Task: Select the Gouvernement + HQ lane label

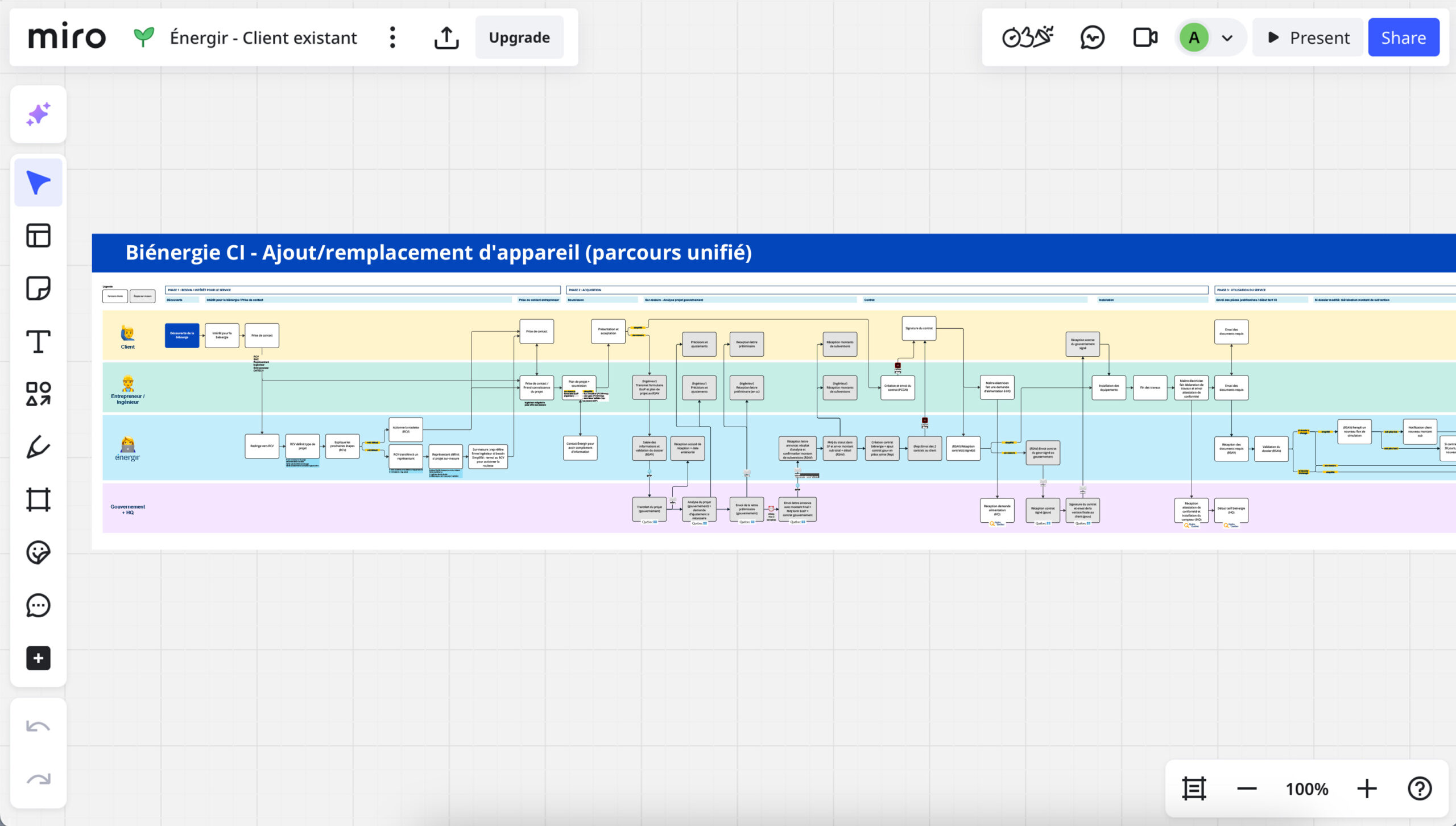Action: [x=127, y=510]
